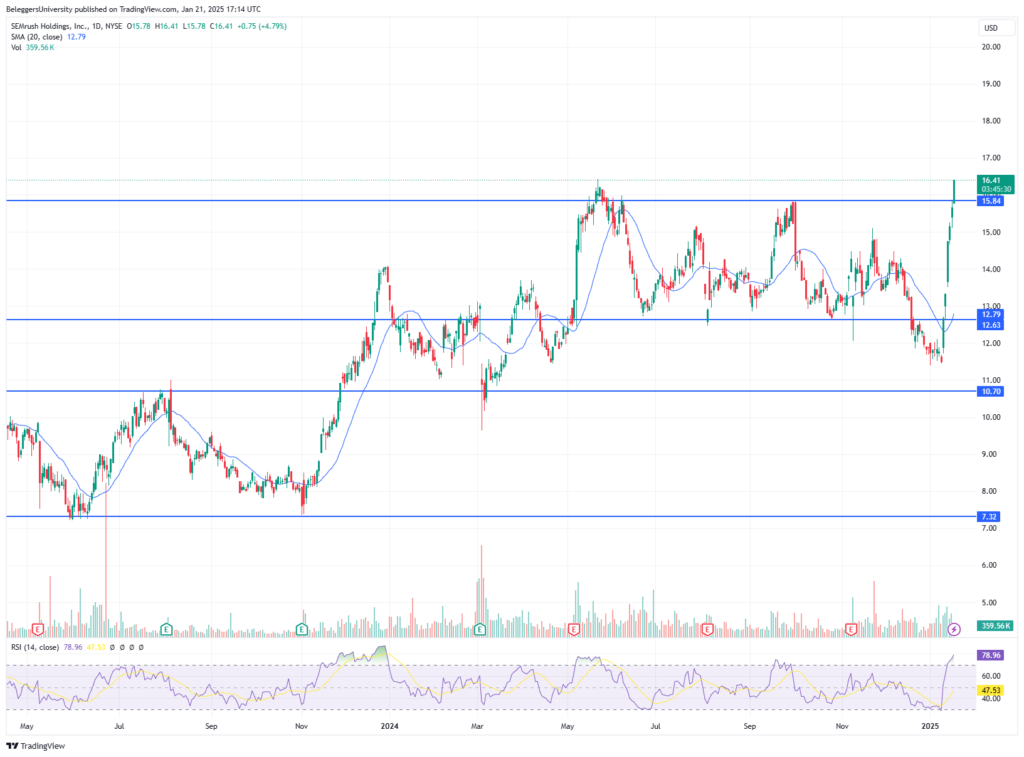1024x757 pixels.
Task: Click the H16.41 high value in legend
Action: [167, 27]
